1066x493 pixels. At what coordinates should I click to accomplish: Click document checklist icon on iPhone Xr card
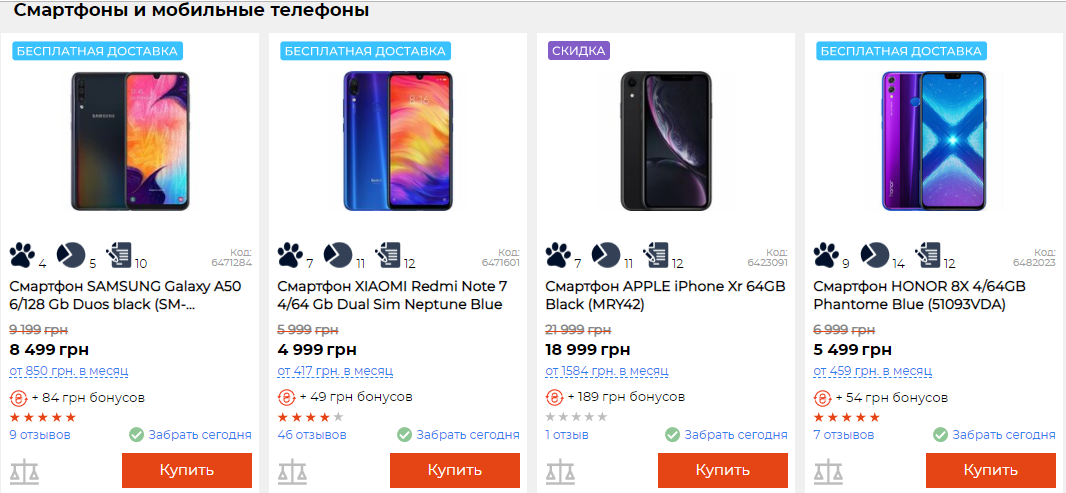pos(656,254)
